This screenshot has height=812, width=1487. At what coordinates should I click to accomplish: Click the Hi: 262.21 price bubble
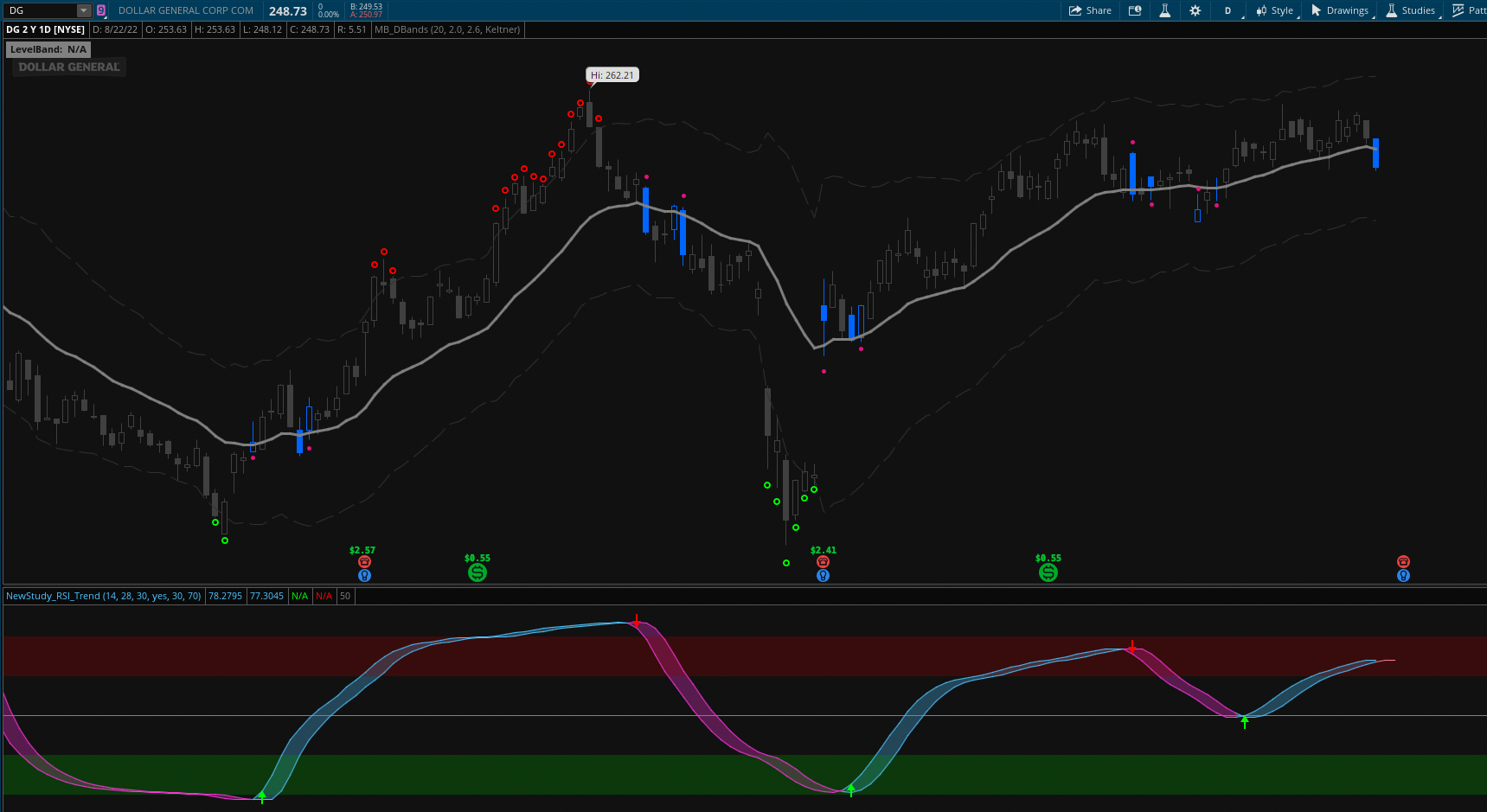point(612,75)
